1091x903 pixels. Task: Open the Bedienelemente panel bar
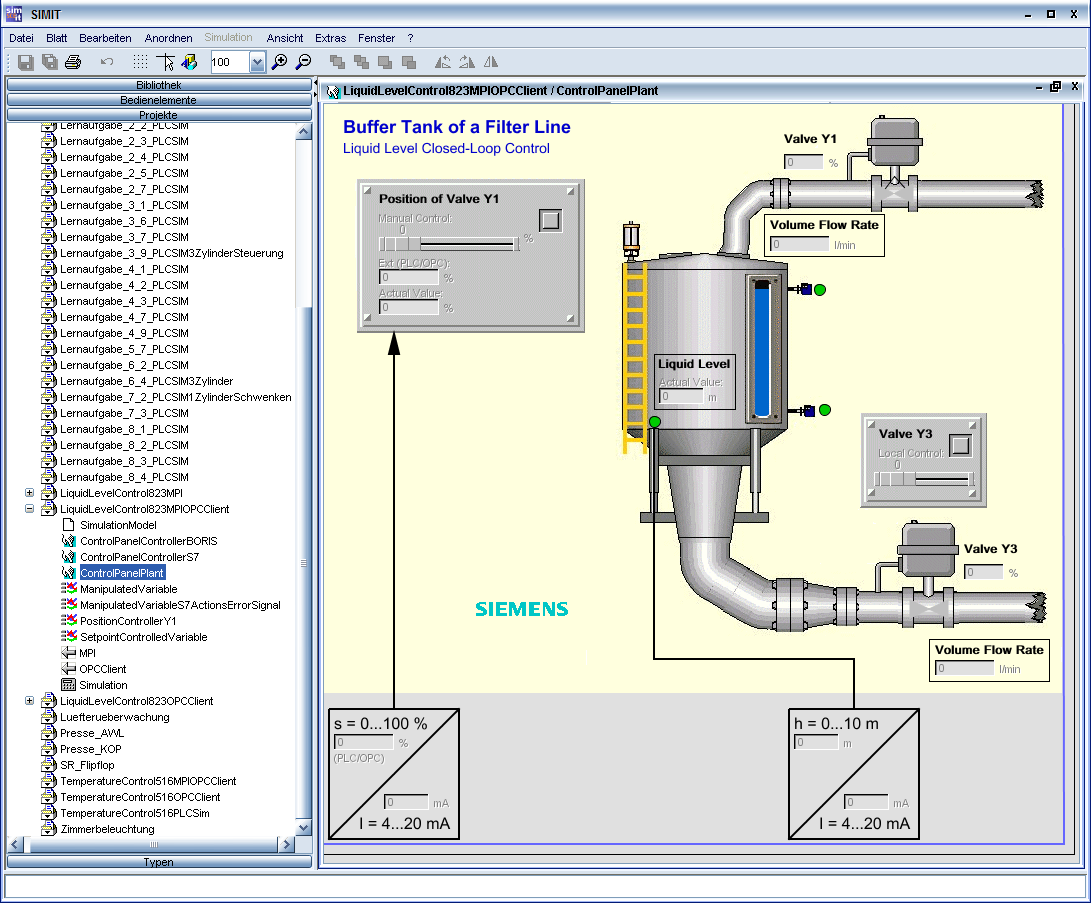tap(159, 100)
